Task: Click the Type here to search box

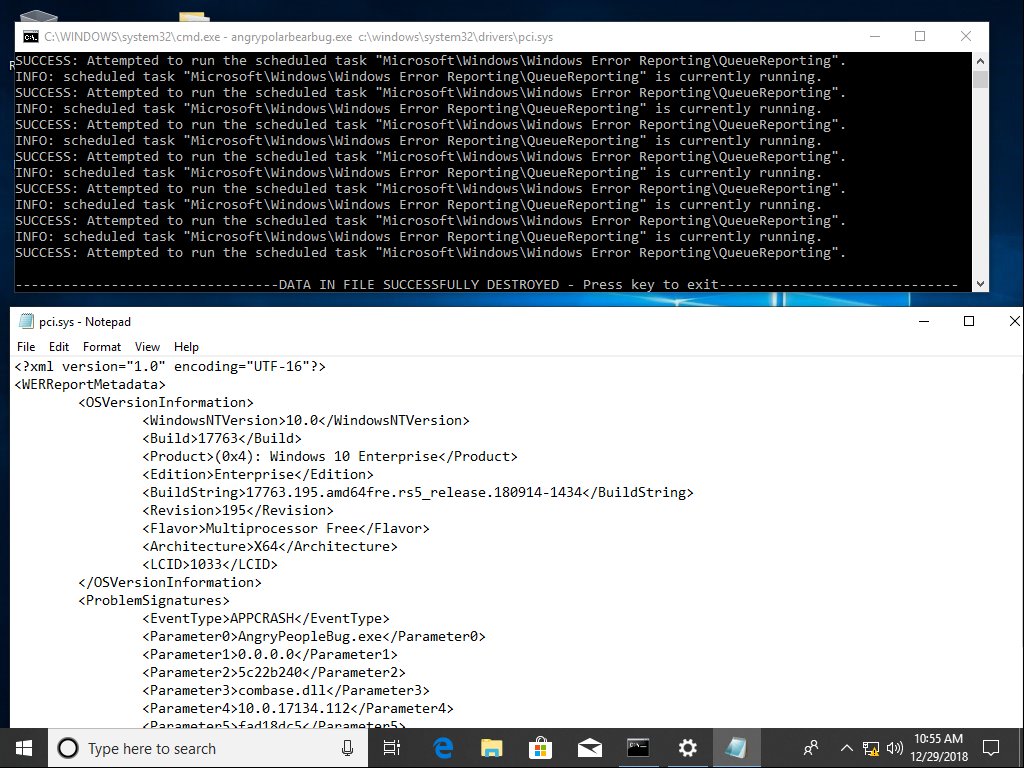Action: 207,748
